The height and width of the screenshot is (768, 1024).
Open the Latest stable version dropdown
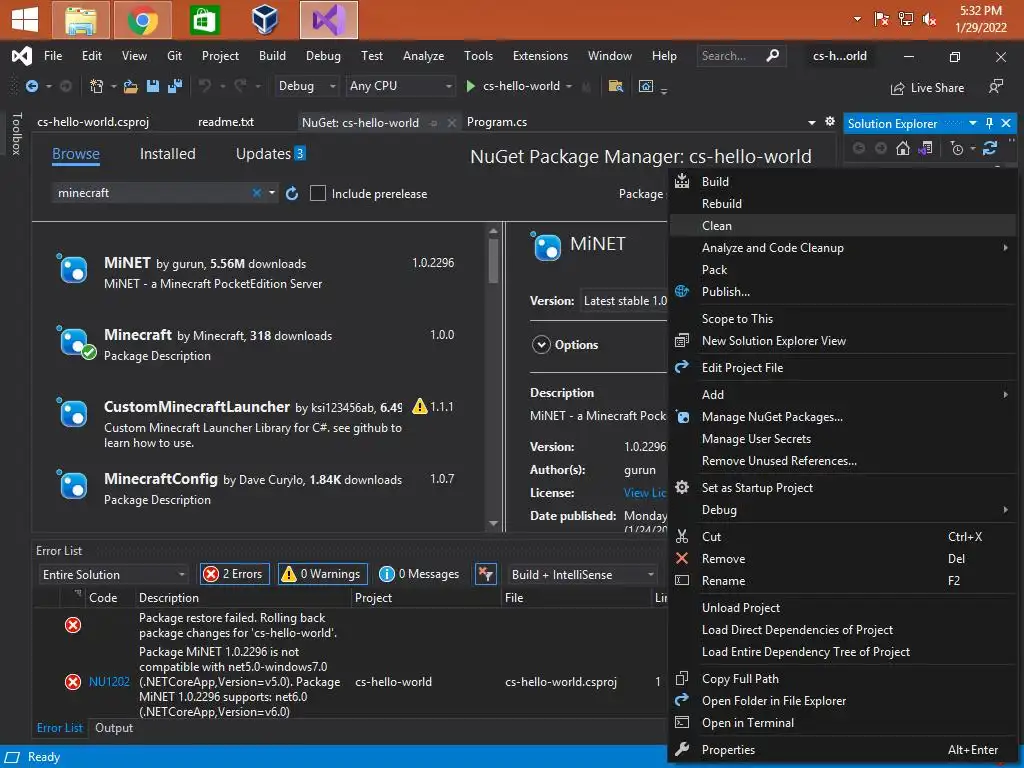(x=624, y=301)
